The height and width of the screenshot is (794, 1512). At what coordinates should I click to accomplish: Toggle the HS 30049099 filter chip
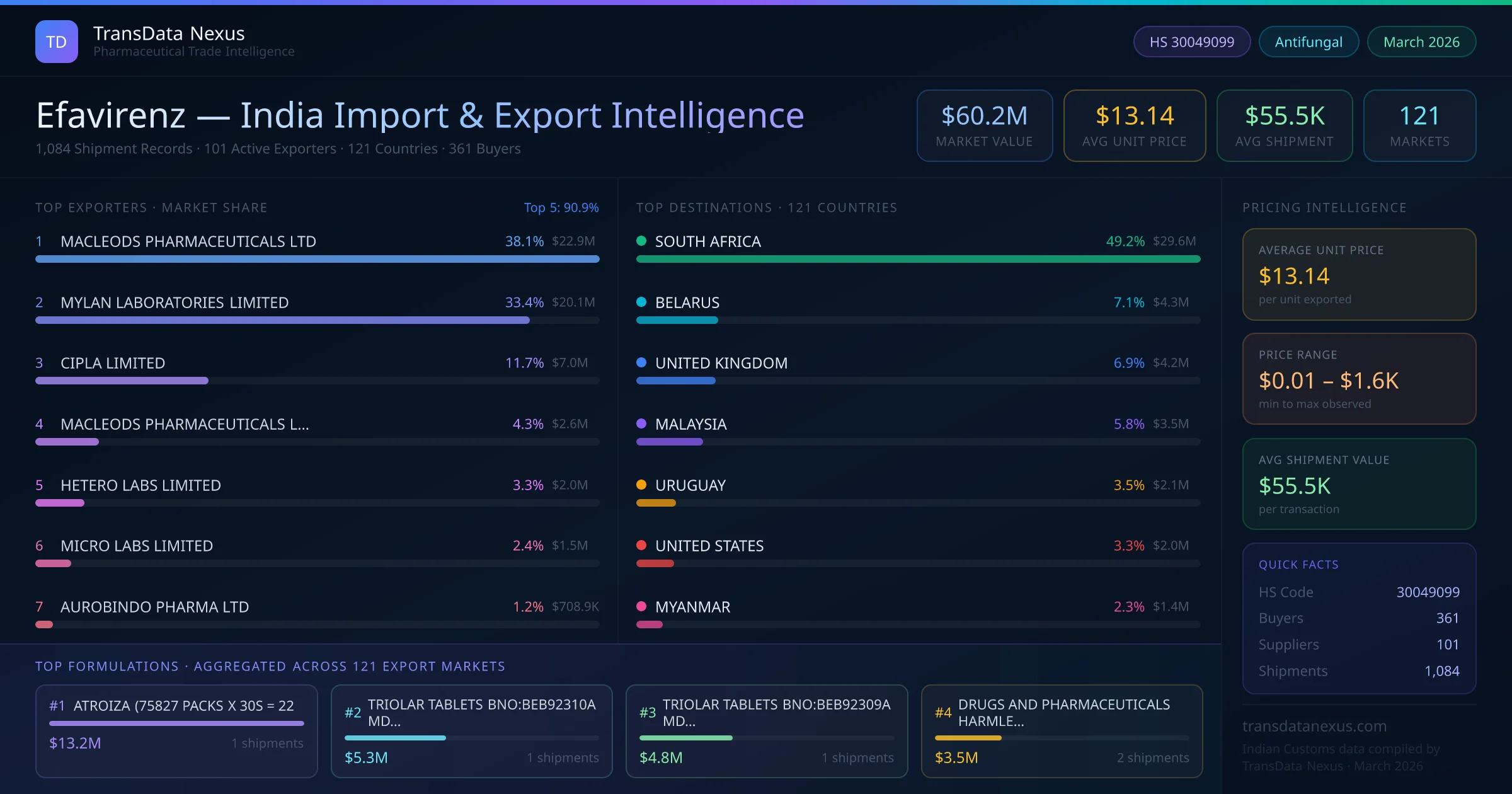(x=1191, y=41)
